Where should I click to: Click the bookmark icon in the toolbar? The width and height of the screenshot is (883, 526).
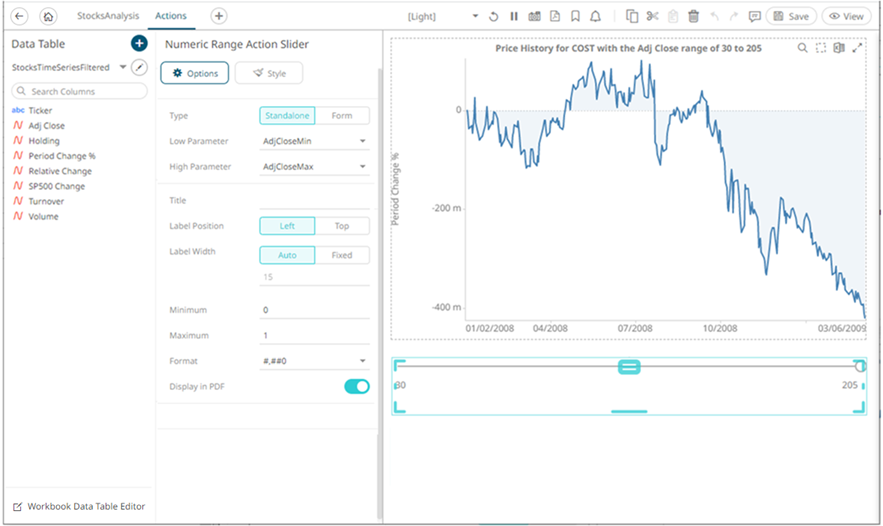click(x=575, y=17)
